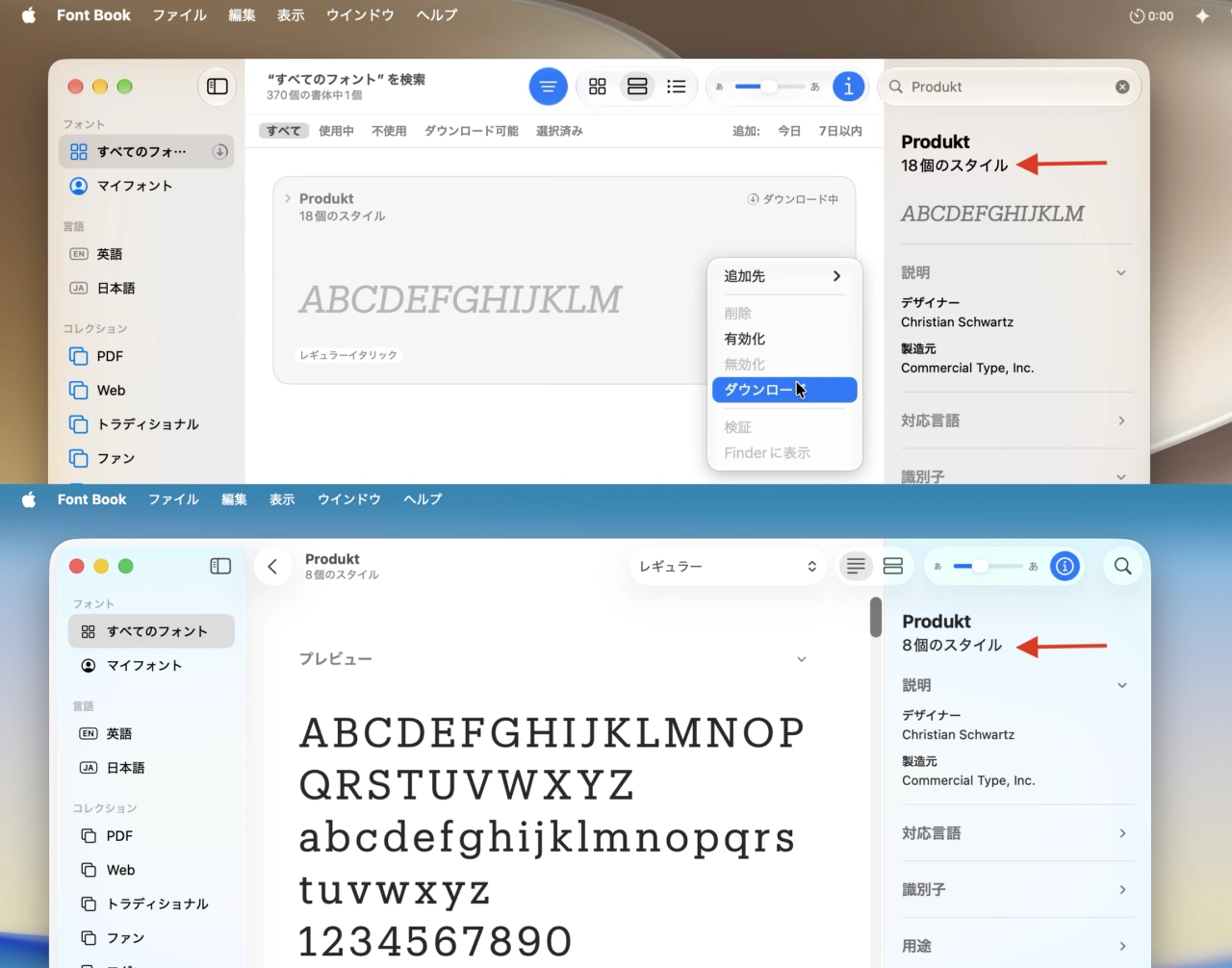Toggle info inspector in upper window
Screen dimensions: 1232x968
pos(848,87)
